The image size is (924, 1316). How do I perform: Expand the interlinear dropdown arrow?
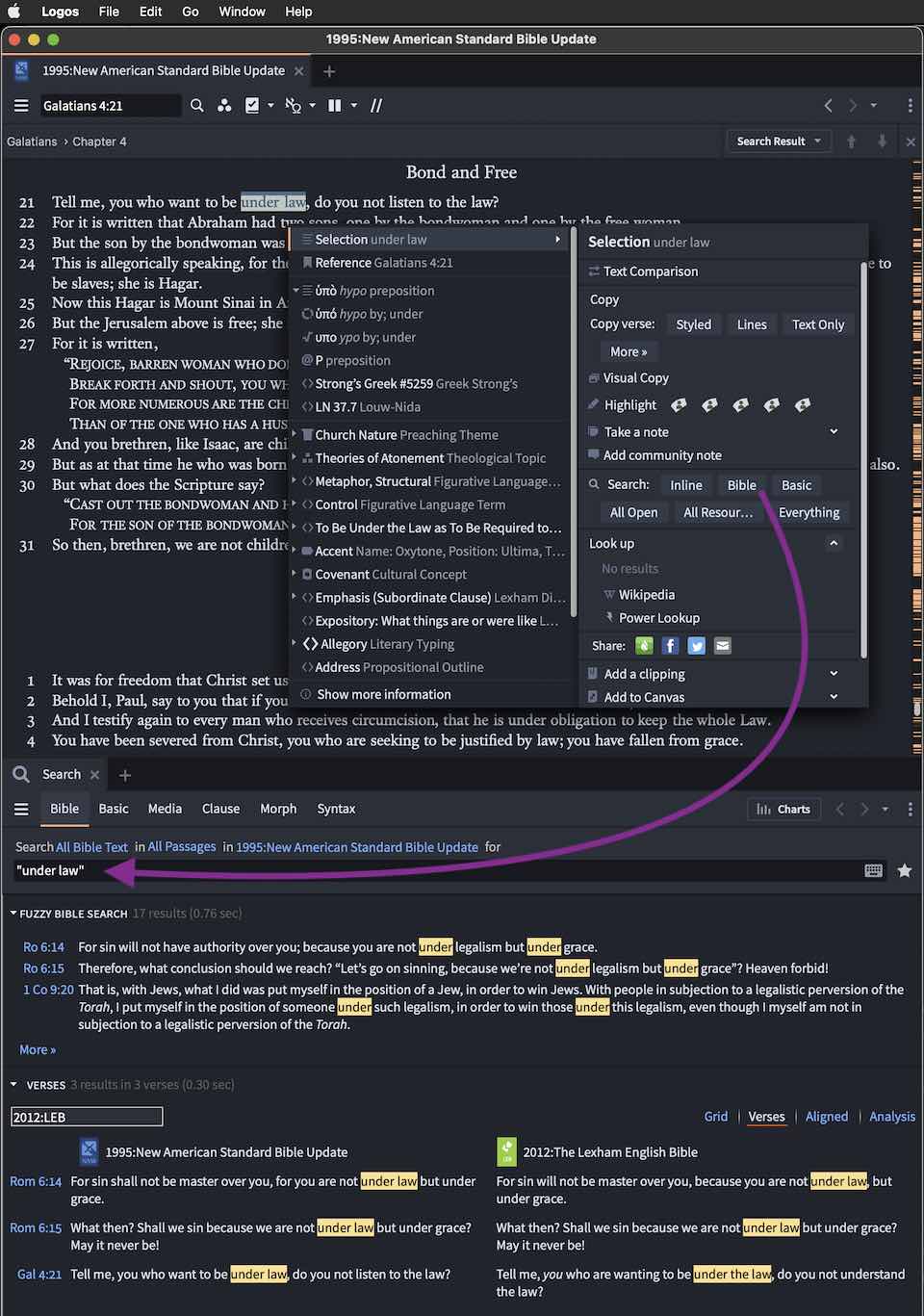[313, 106]
